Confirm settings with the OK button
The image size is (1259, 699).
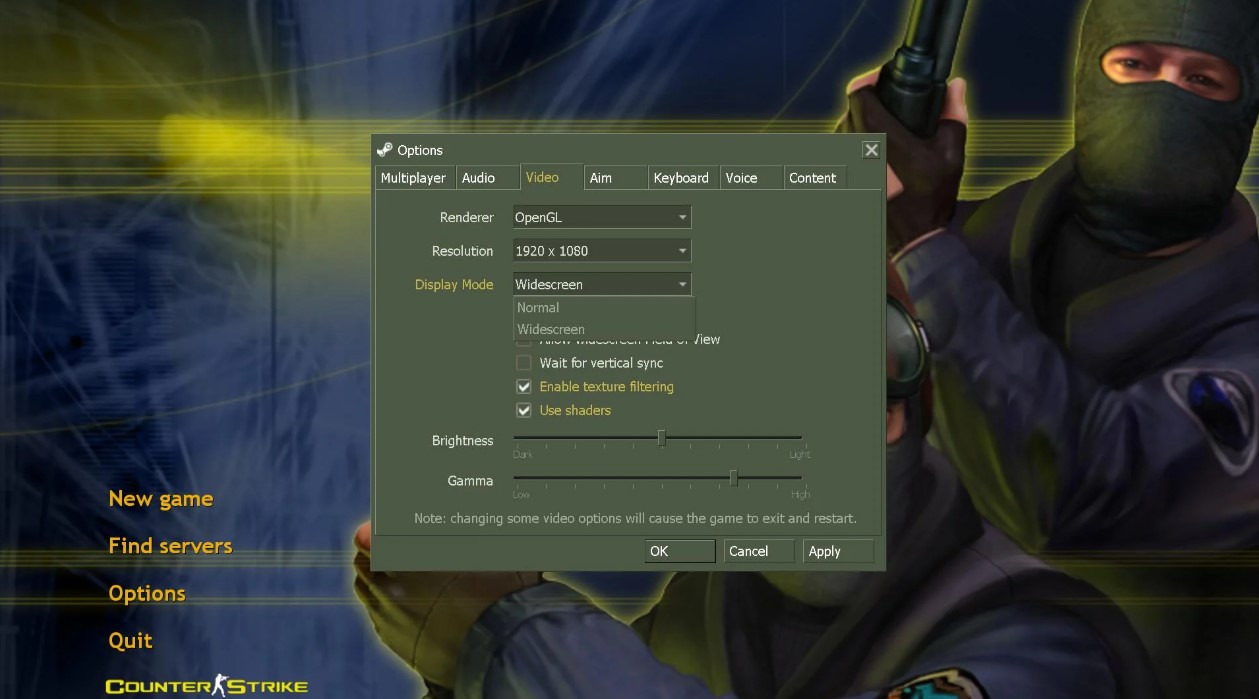(680, 551)
